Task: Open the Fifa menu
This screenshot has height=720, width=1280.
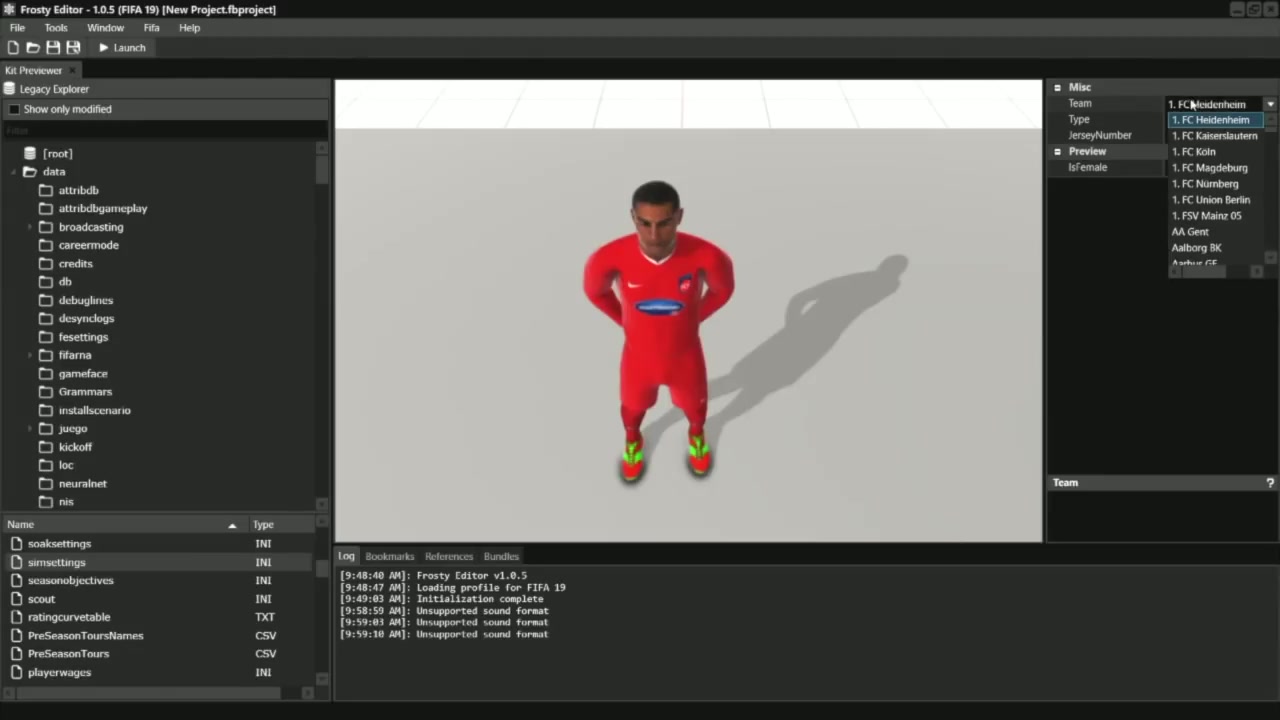Action: 151,28
